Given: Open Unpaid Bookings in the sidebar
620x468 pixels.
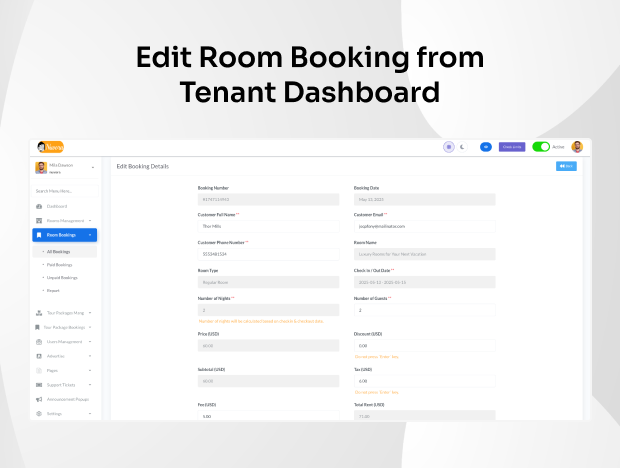Looking at the screenshot, I should [62, 278].
